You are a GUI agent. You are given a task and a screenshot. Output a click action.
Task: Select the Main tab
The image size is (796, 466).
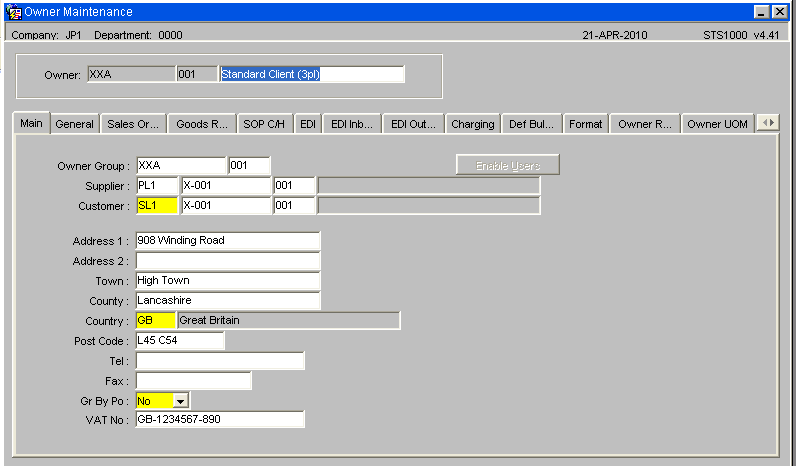[x=31, y=123]
